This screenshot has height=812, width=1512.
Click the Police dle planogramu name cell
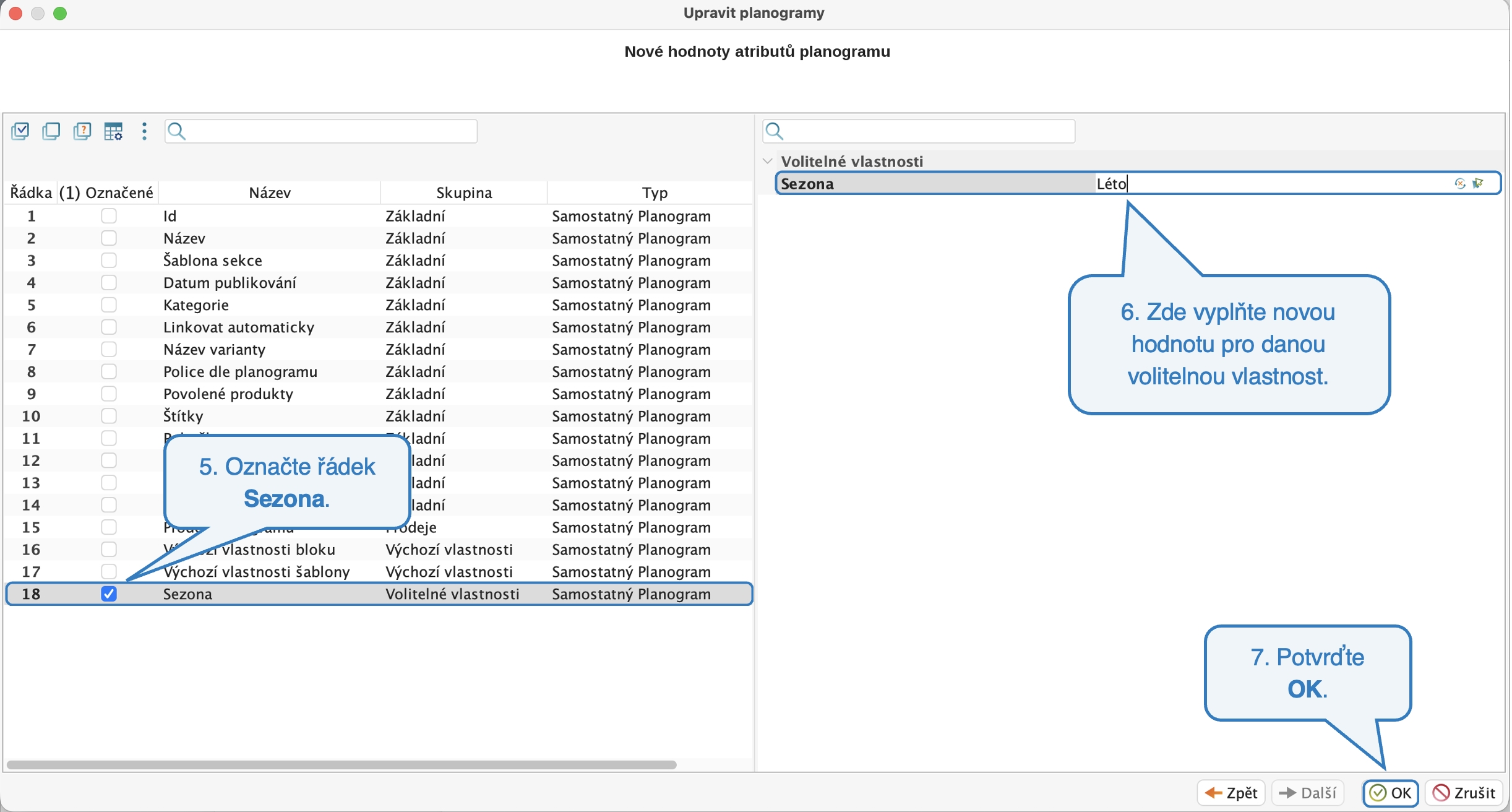[x=240, y=372]
